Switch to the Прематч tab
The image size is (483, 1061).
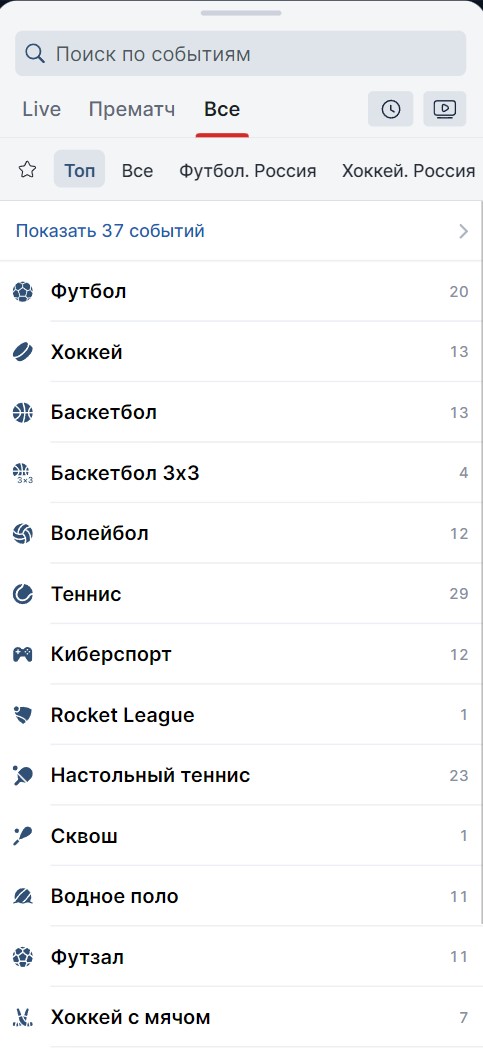click(x=132, y=109)
